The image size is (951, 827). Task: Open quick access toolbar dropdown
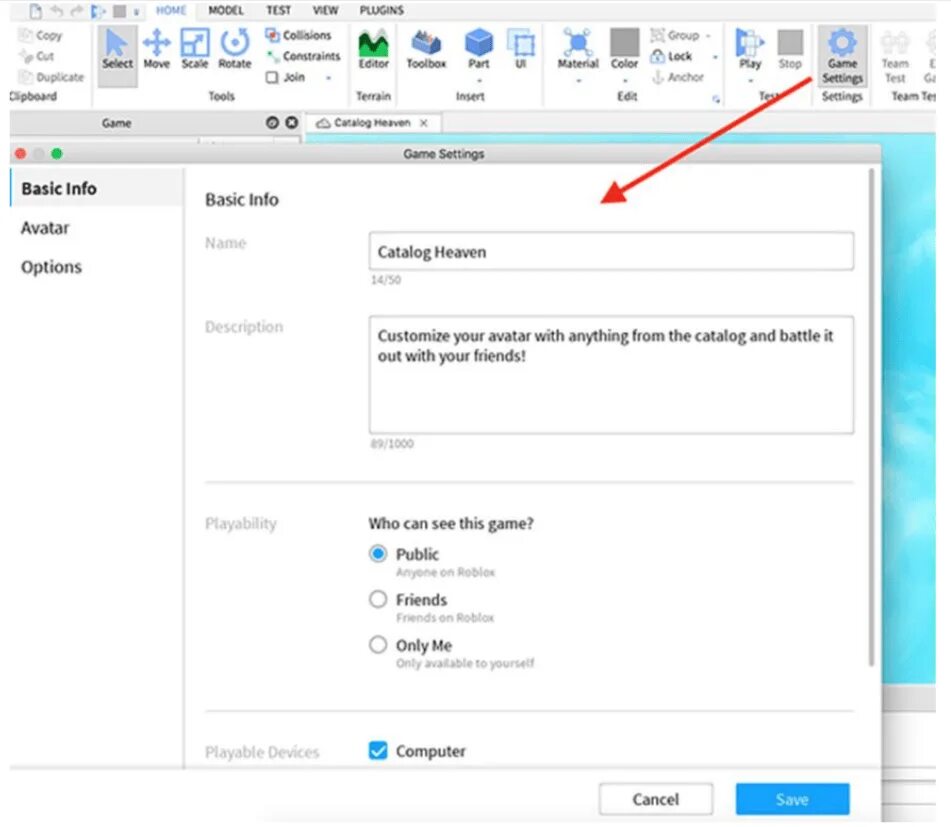point(136,12)
